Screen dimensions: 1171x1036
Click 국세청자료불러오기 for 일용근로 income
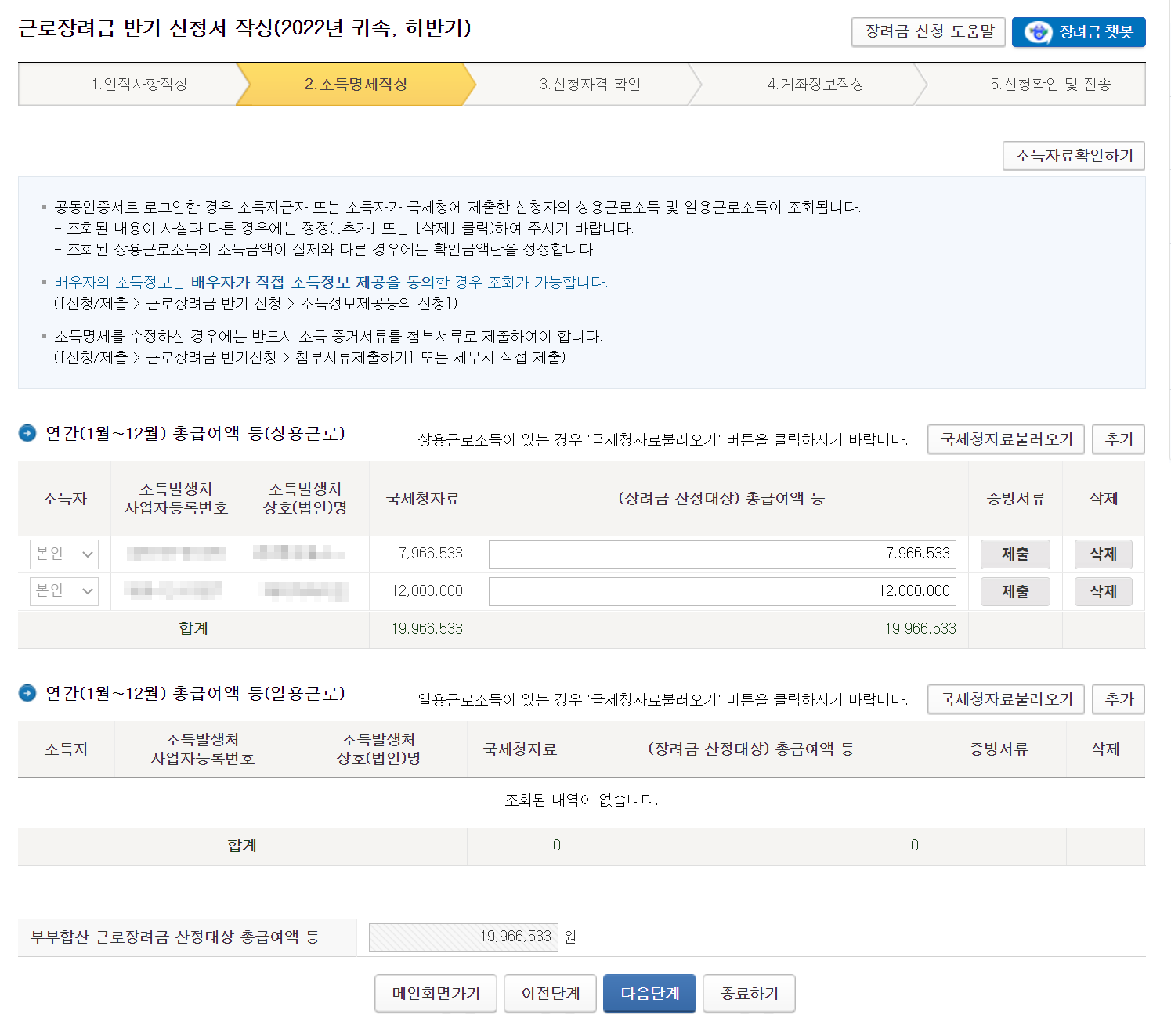coord(1006,699)
